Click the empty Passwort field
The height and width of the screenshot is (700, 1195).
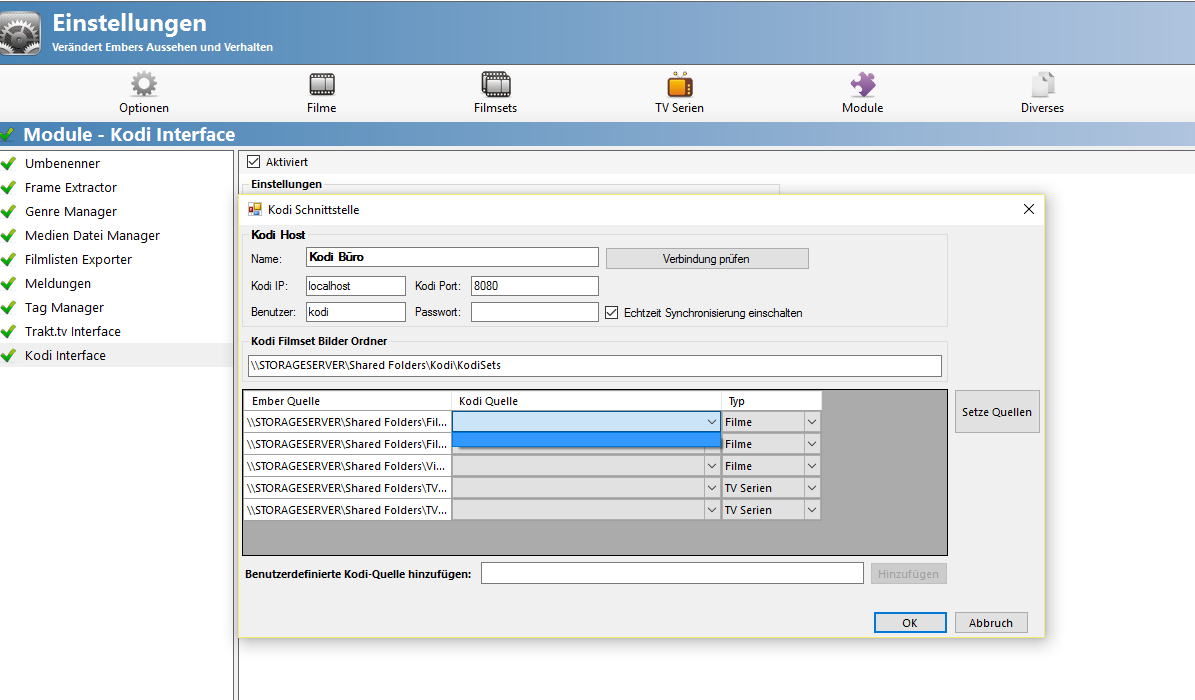(x=534, y=312)
